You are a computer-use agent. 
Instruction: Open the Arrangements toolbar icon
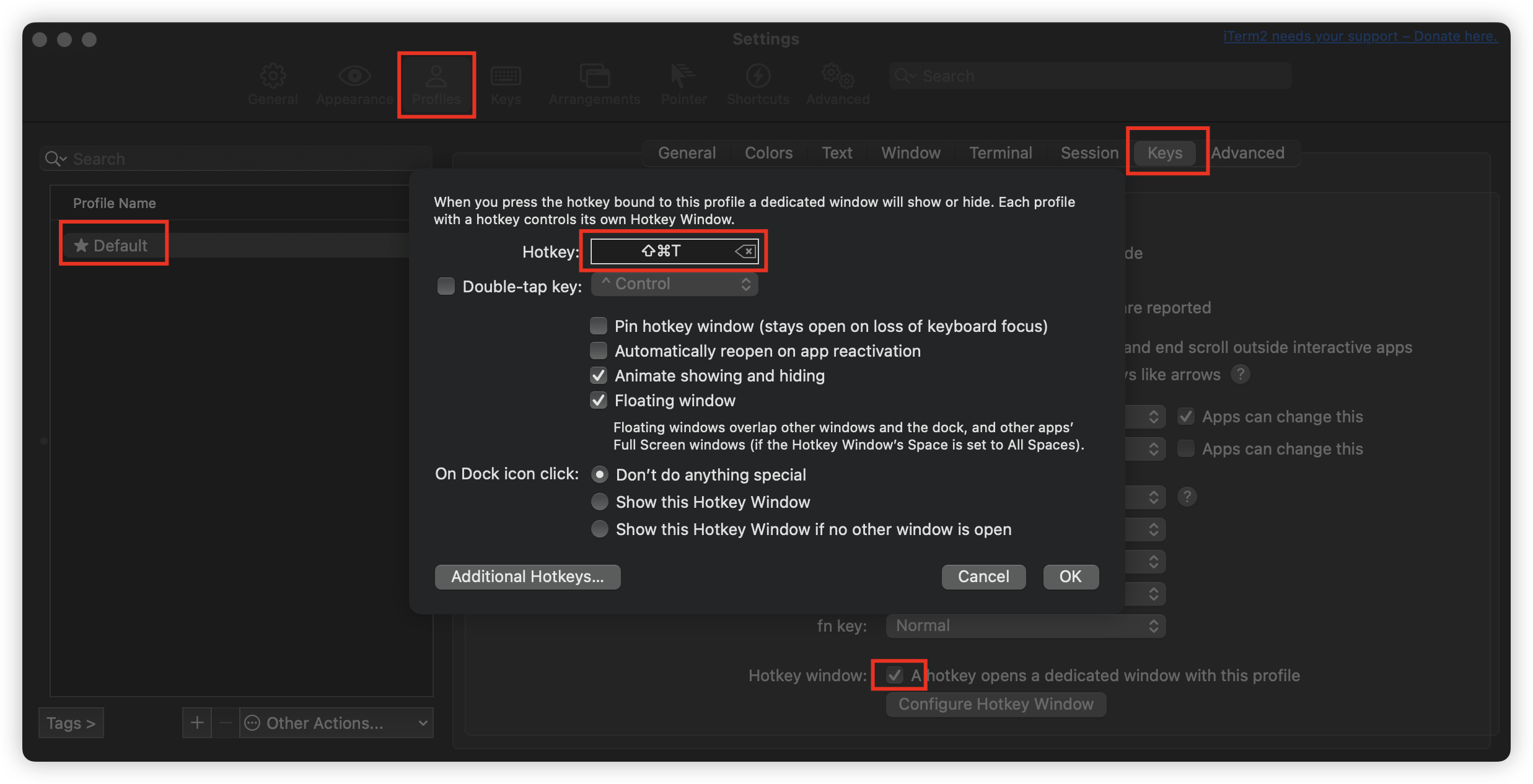tap(594, 76)
